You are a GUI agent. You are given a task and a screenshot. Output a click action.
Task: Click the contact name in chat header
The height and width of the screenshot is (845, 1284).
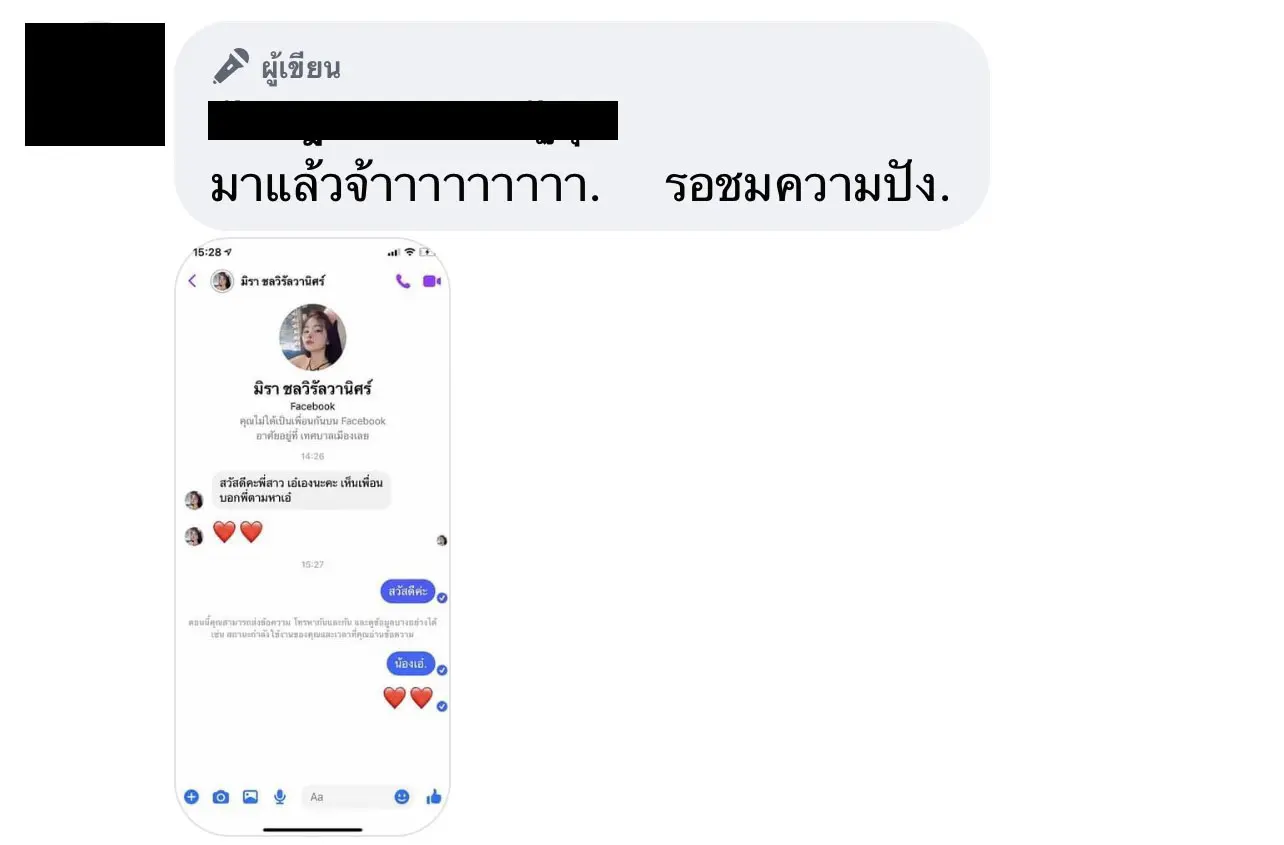(x=283, y=281)
